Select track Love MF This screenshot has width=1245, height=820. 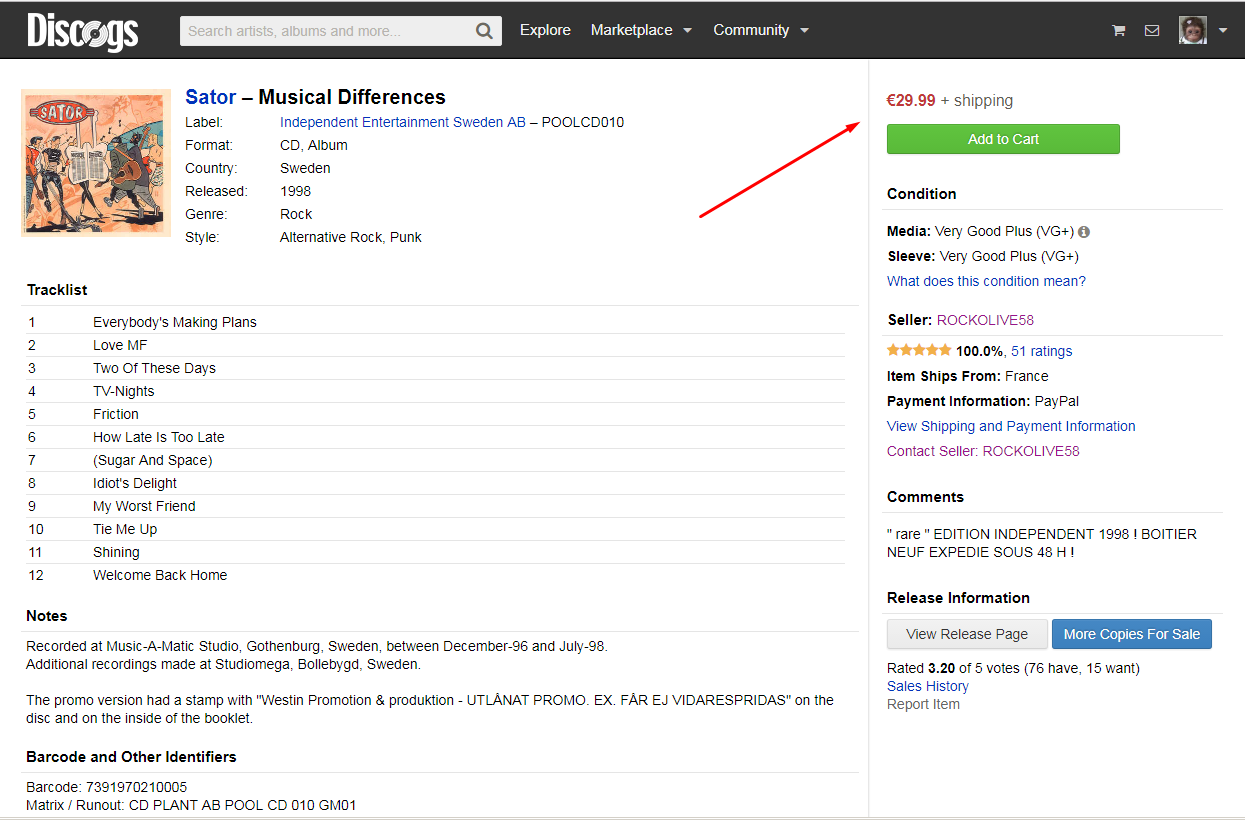click(x=120, y=345)
